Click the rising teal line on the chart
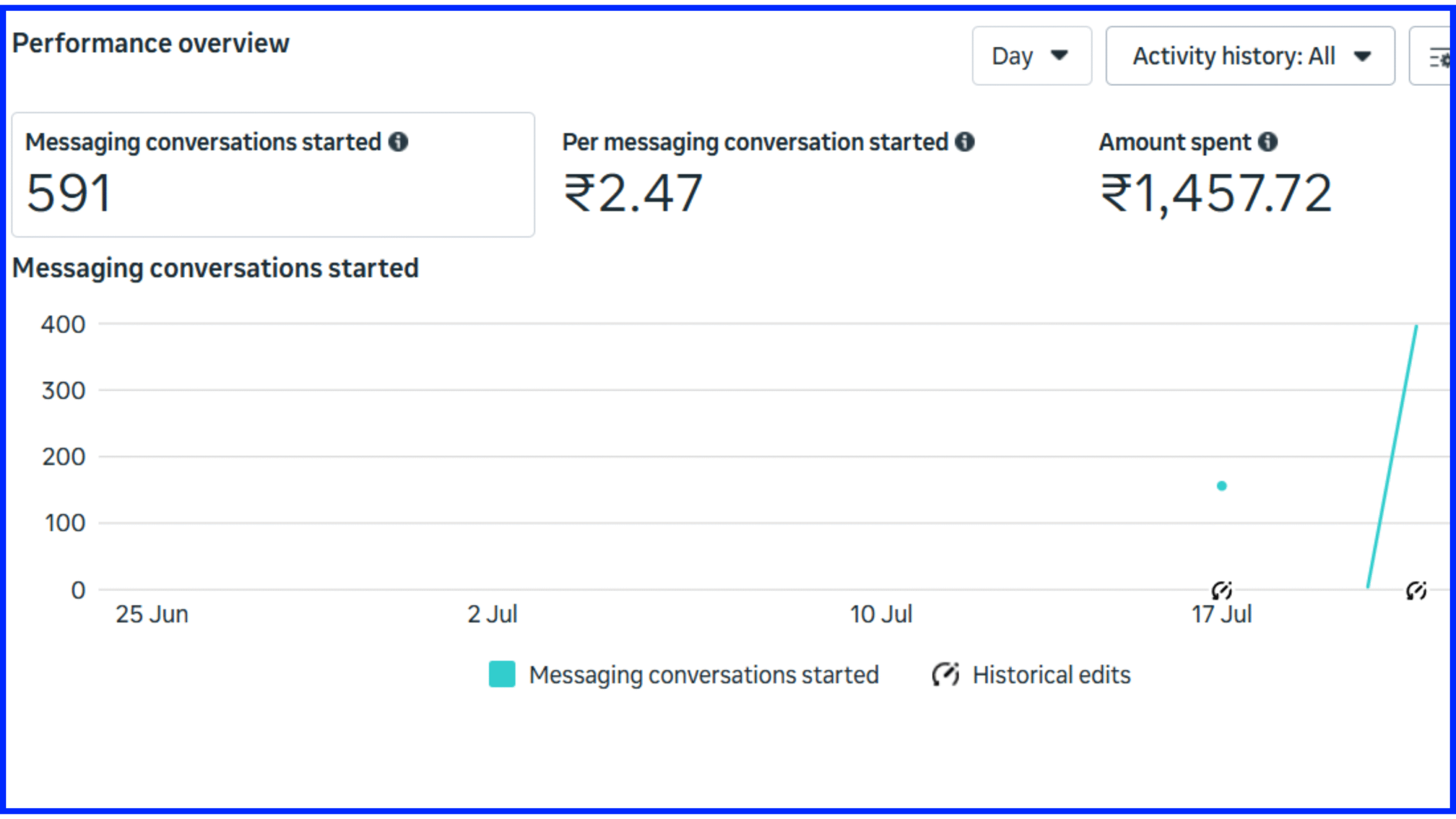The width and height of the screenshot is (1456, 819). [x=1392, y=456]
